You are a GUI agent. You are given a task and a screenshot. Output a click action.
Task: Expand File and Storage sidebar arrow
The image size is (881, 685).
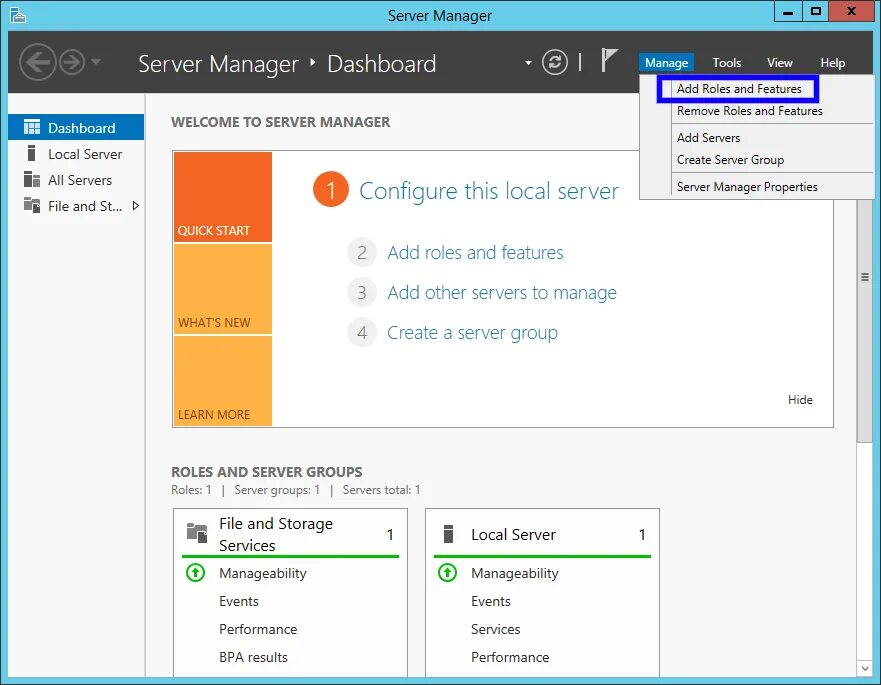pos(135,206)
